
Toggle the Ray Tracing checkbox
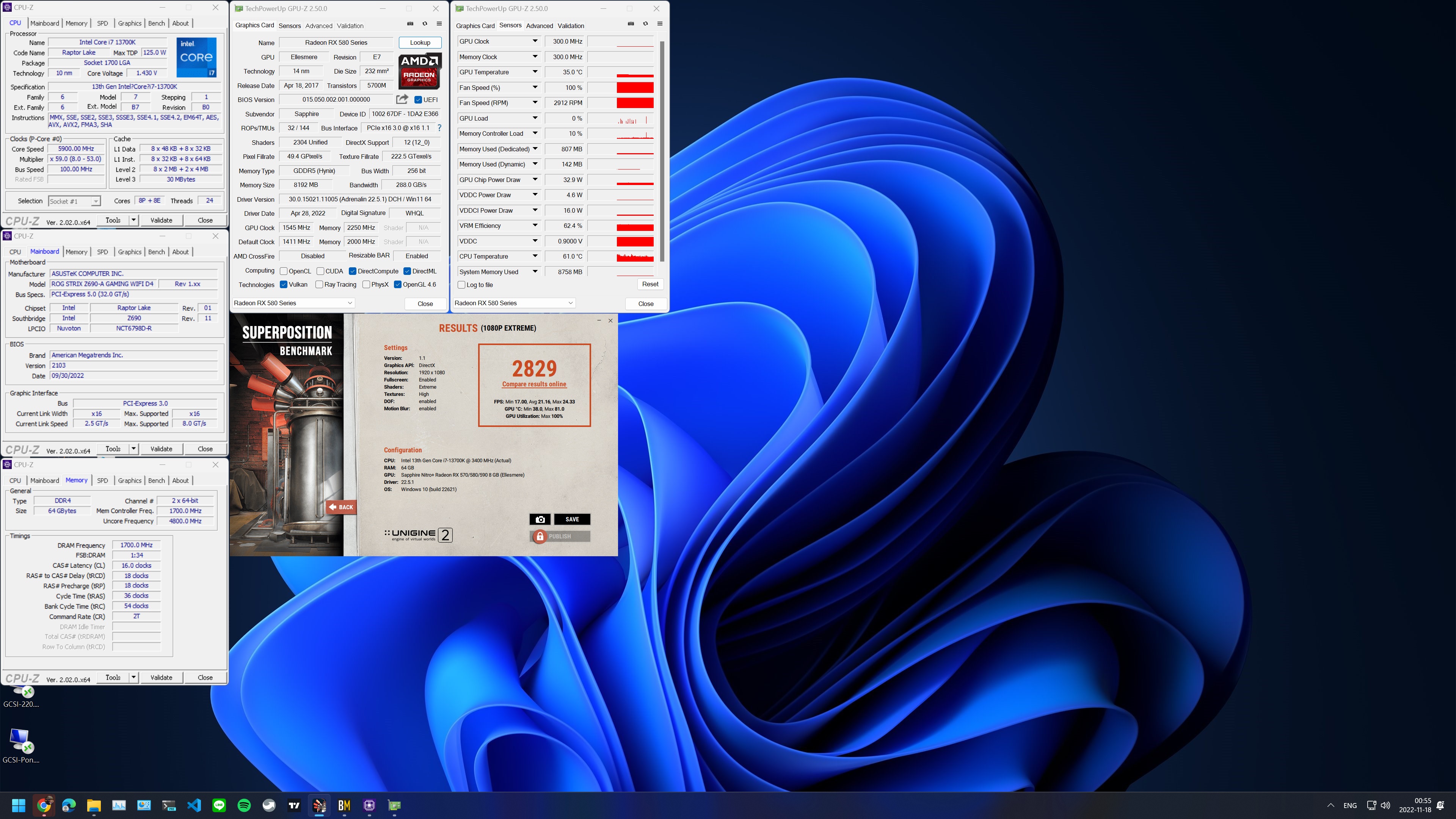(x=319, y=284)
